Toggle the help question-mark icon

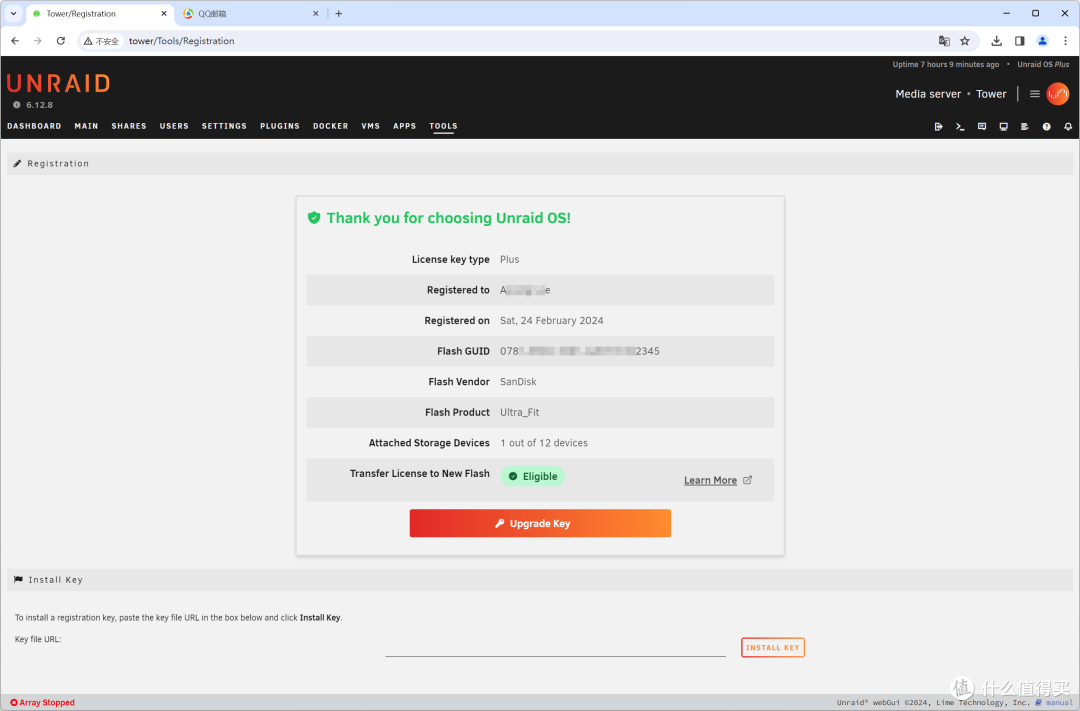1047,127
